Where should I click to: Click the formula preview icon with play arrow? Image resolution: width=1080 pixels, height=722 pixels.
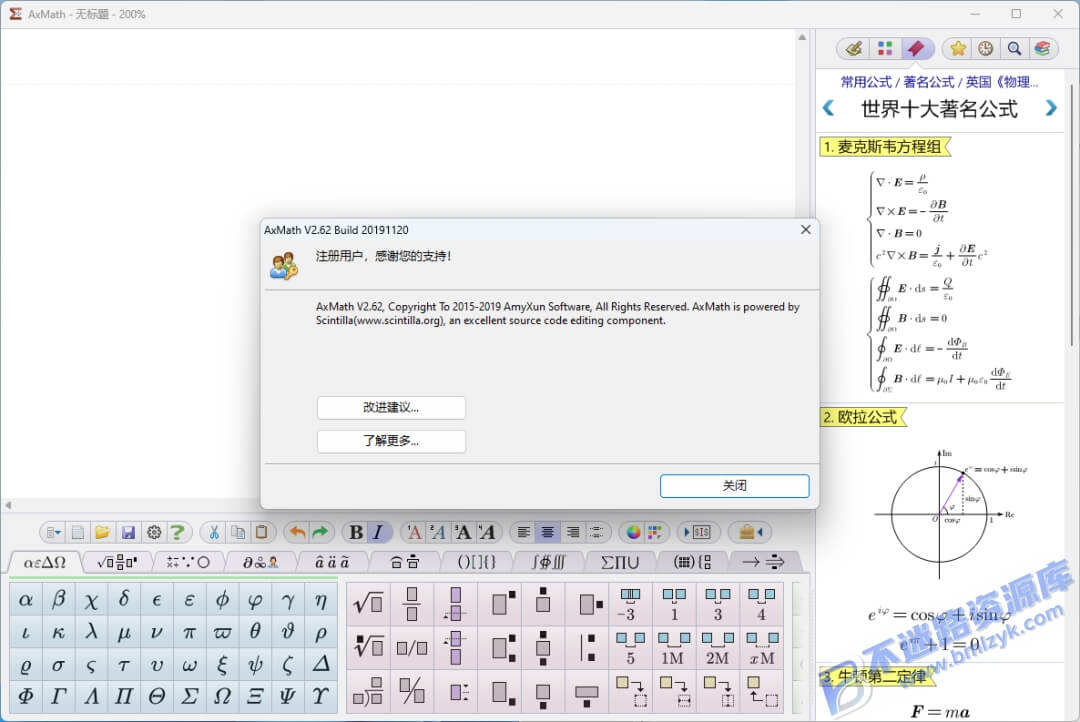[698, 533]
